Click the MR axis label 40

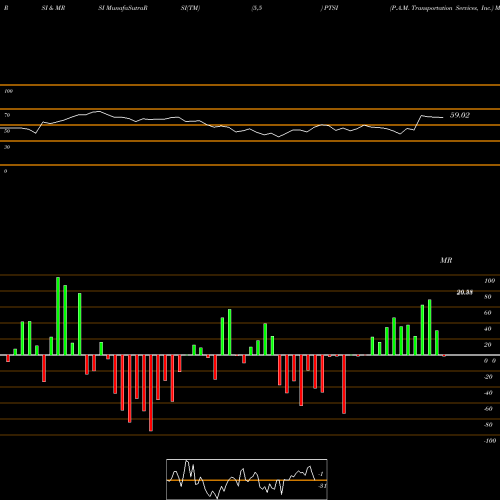click(488, 329)
